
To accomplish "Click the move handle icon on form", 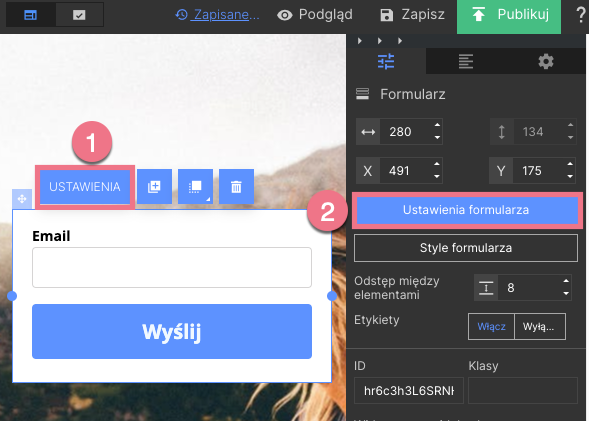I will point(22,199).
